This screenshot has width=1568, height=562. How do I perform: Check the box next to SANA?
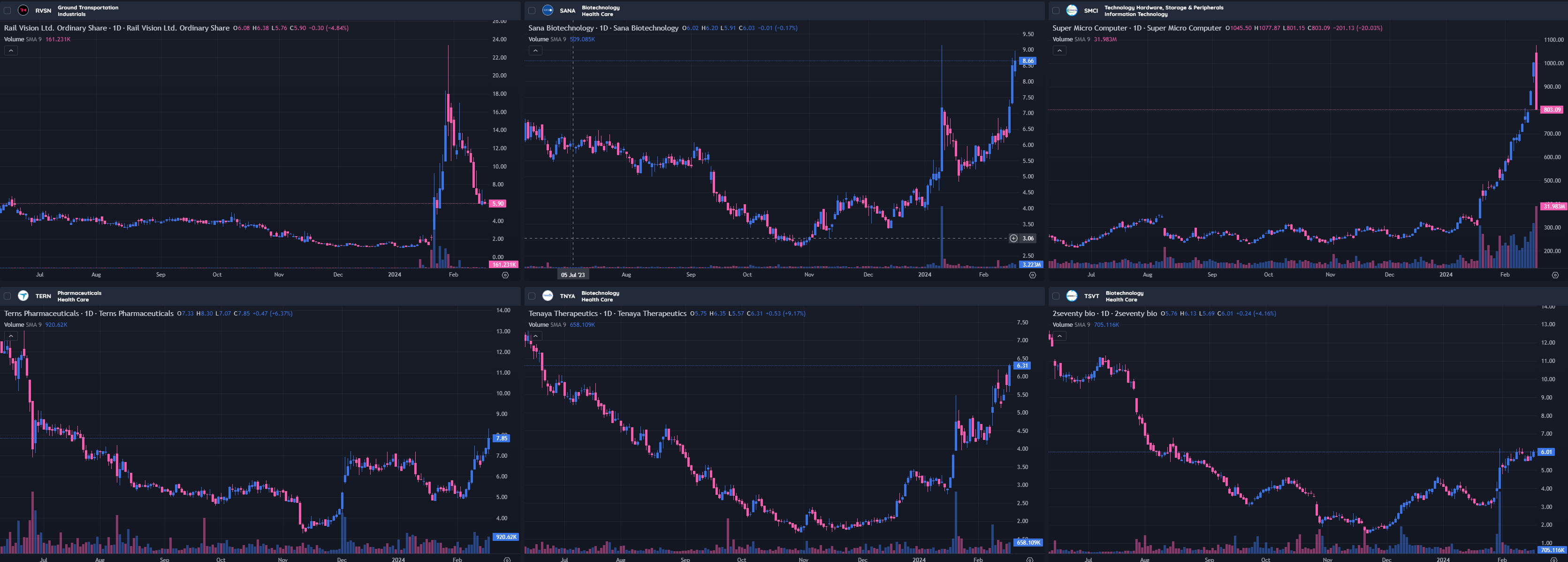click(x=532, y=10)
